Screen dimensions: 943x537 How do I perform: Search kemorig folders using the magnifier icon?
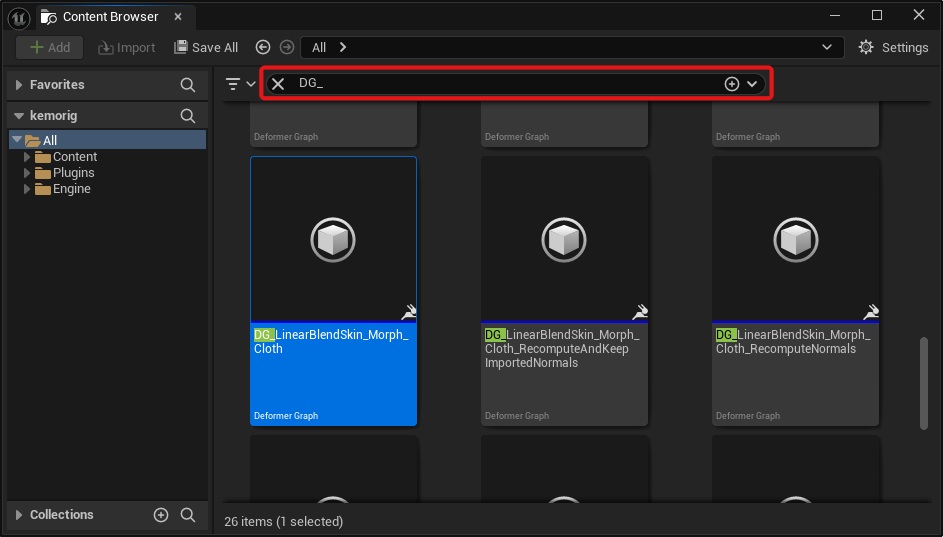tap(187, 116)
